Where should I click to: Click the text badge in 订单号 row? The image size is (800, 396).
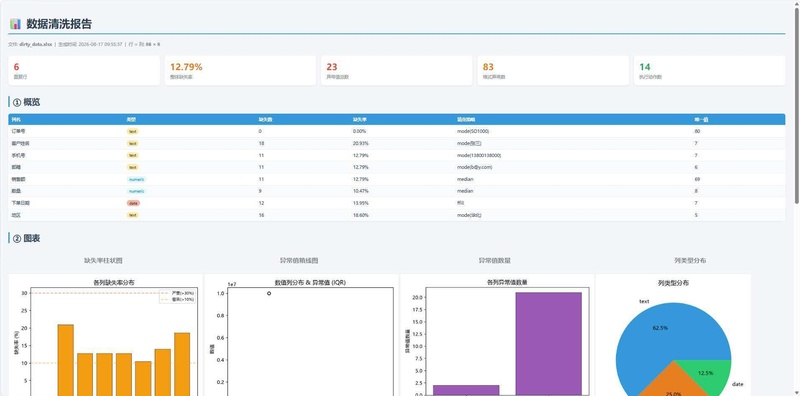tap(133, 131)
